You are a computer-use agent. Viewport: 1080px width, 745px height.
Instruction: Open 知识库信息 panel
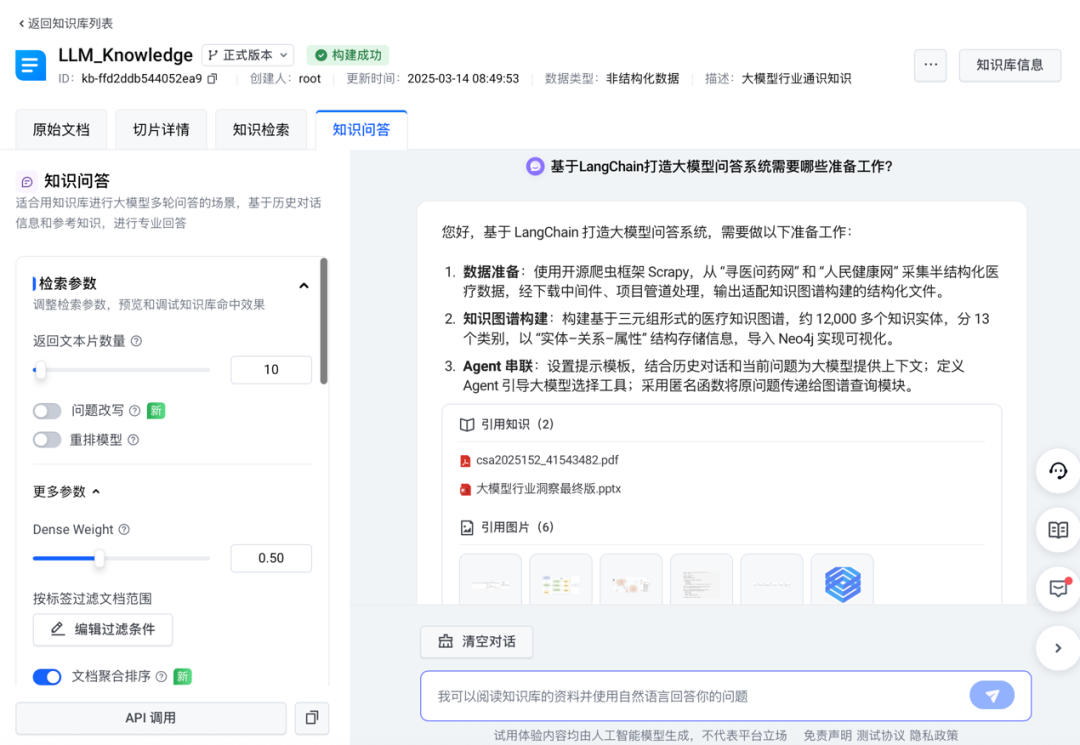pos(1009,65)
